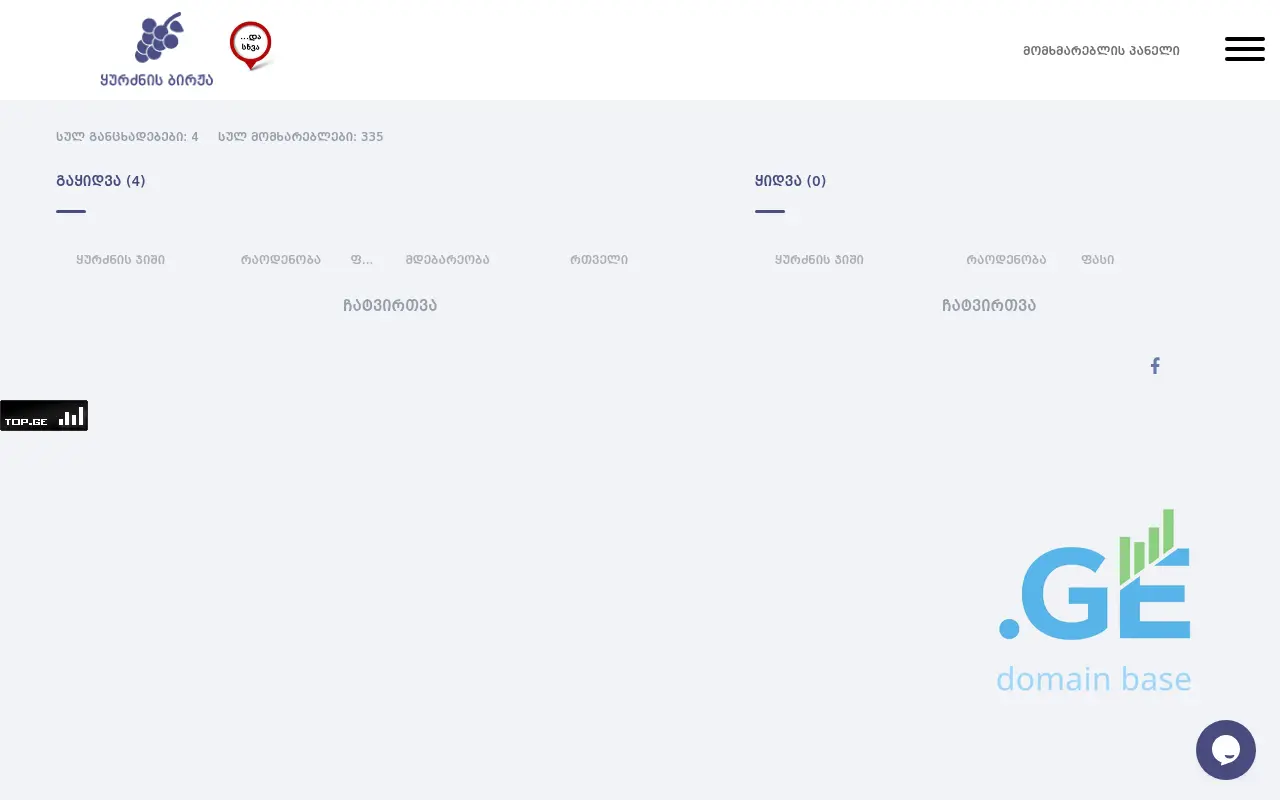Click truncated ფ... column header in გაყიდვა
1280x800 pixels.
(x=361, y=260)
